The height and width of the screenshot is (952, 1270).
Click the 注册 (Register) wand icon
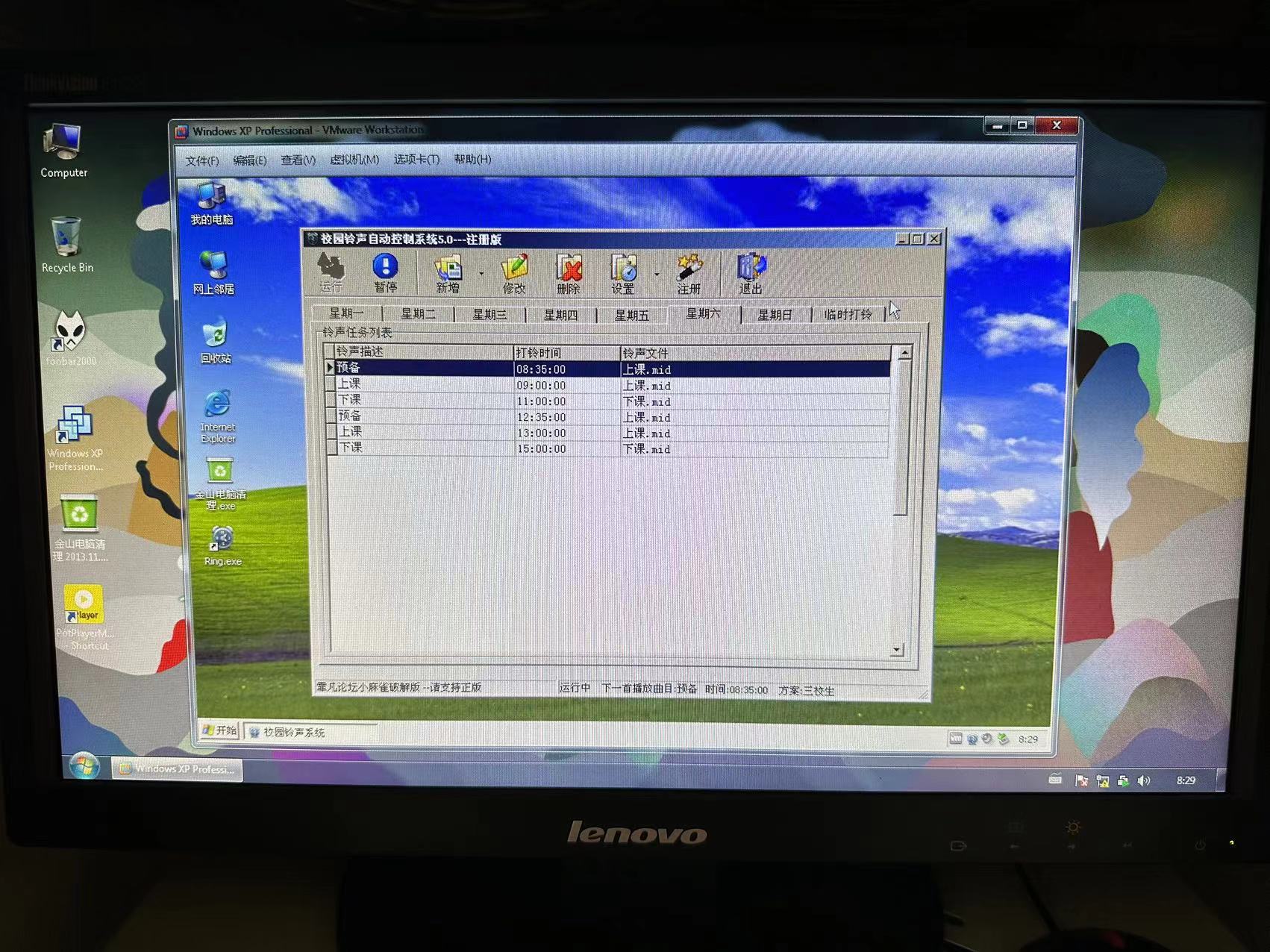pos(689,272)
